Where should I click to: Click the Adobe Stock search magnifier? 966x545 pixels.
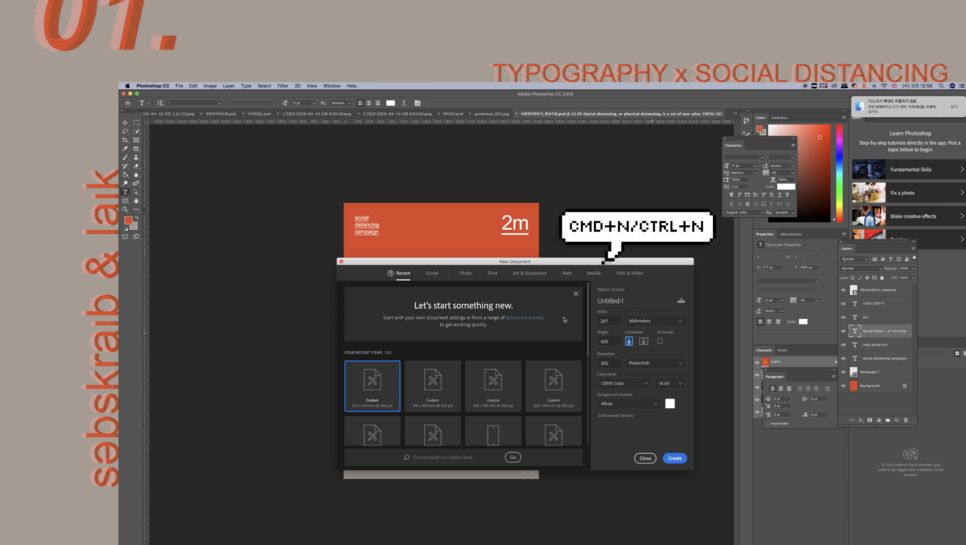[x=407, y=457]
